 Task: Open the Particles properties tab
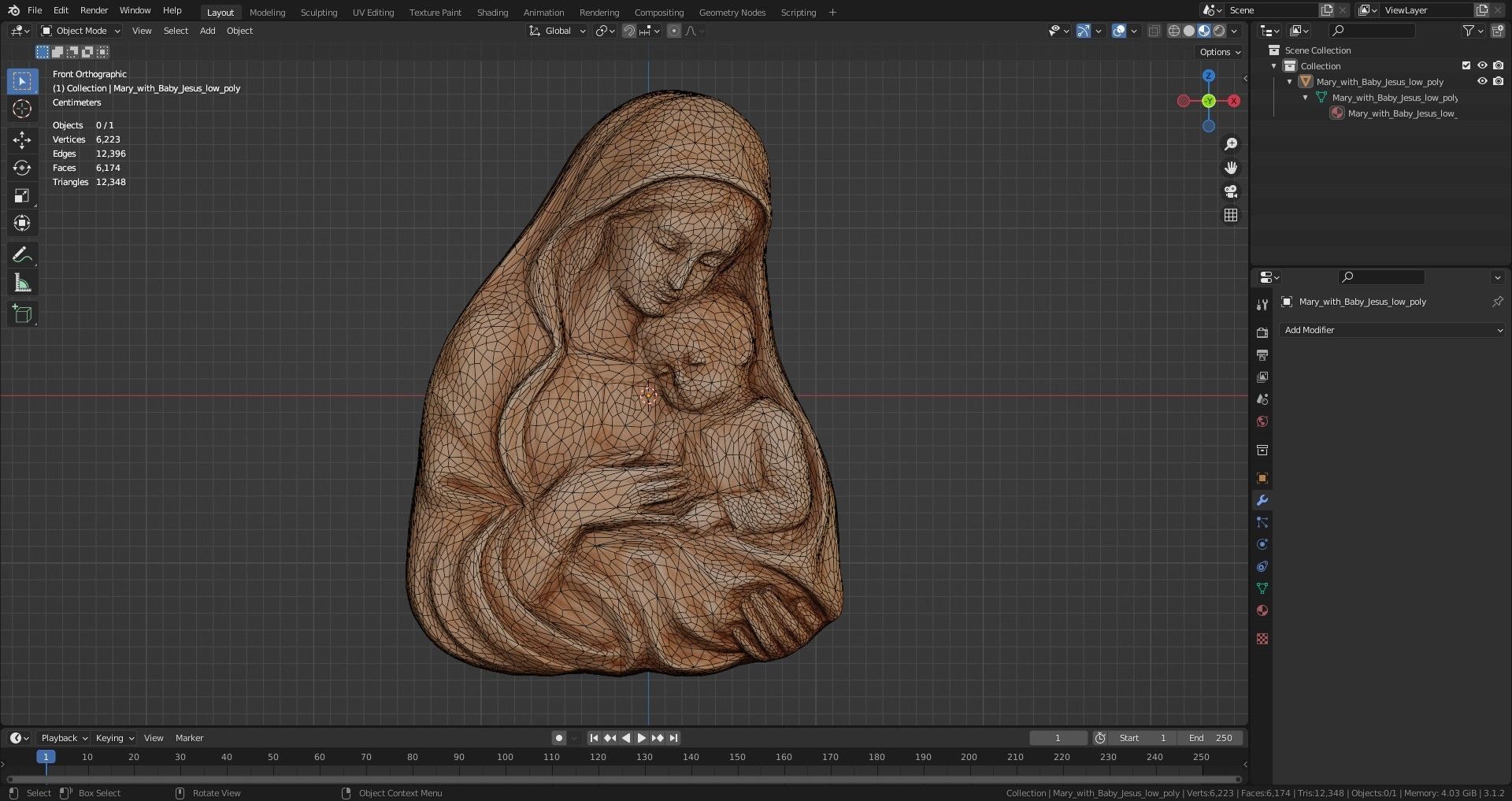[x=1262, y=522]
